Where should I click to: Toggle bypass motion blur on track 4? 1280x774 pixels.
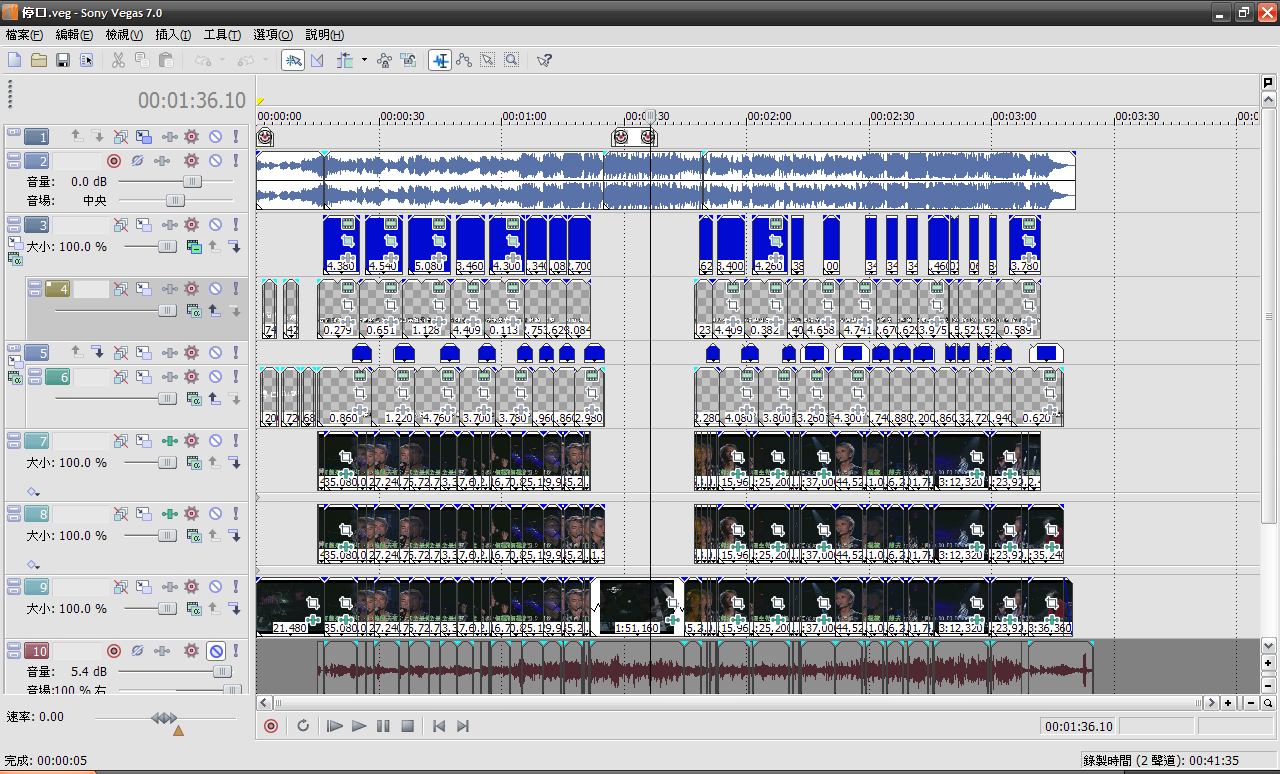tap(121, 289)
